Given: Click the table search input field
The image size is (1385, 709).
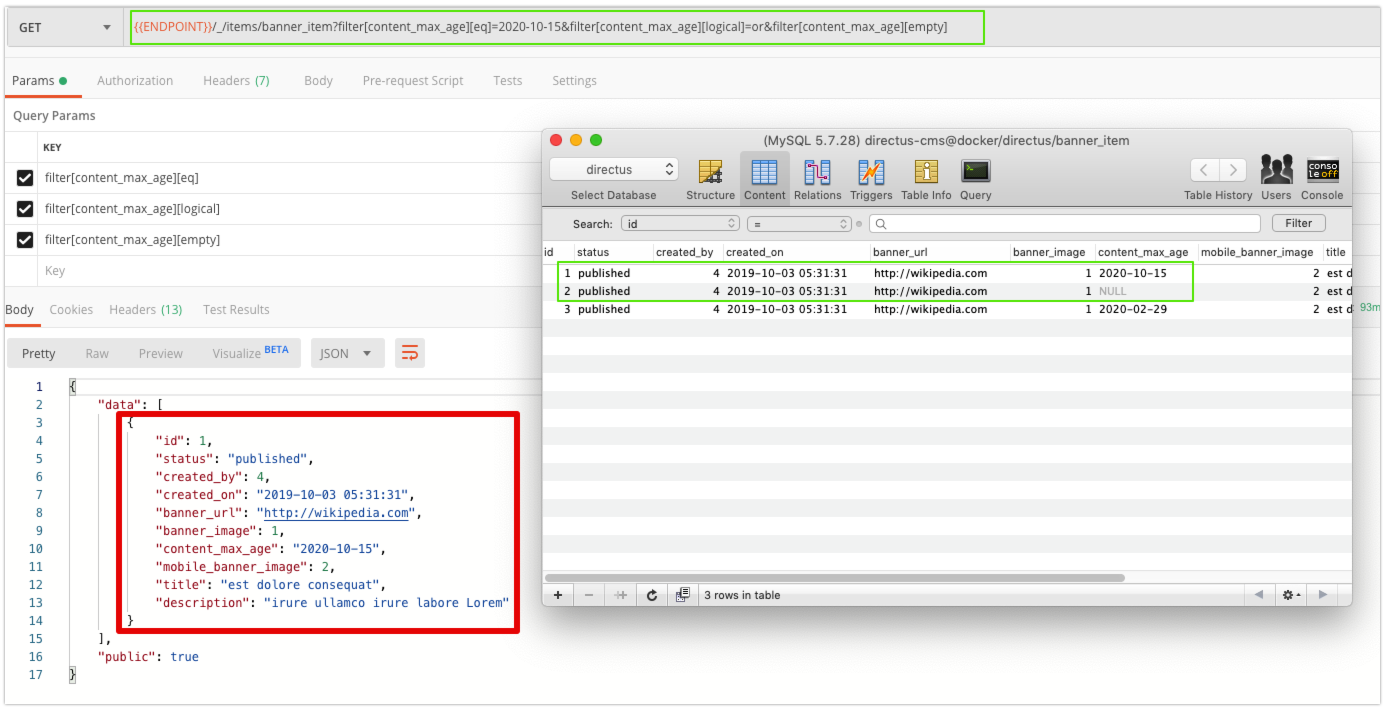Looking at the screenshot, I should pos(1060,222).
